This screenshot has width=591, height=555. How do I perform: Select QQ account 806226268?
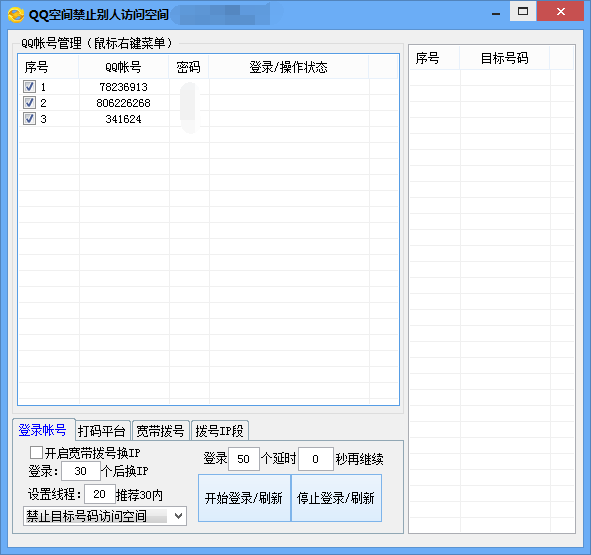click(x=123, y=103)
